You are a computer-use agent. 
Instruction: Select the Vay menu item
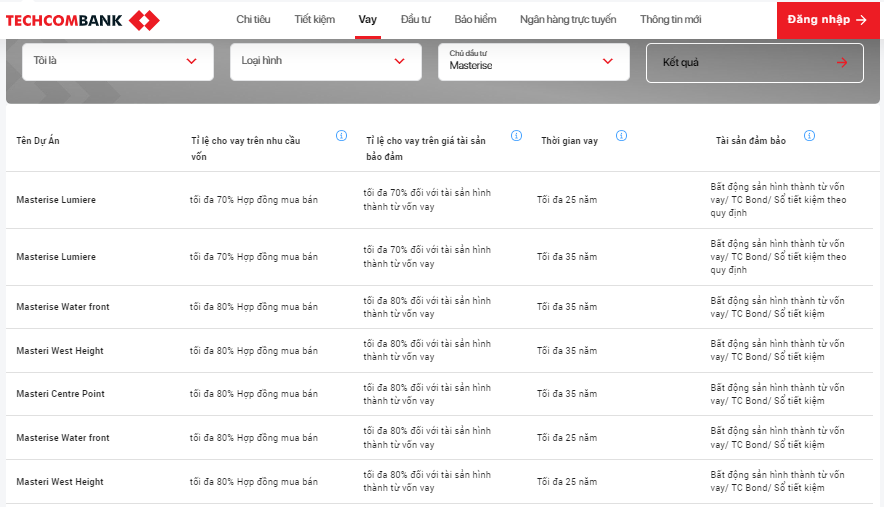coord(368,19)
